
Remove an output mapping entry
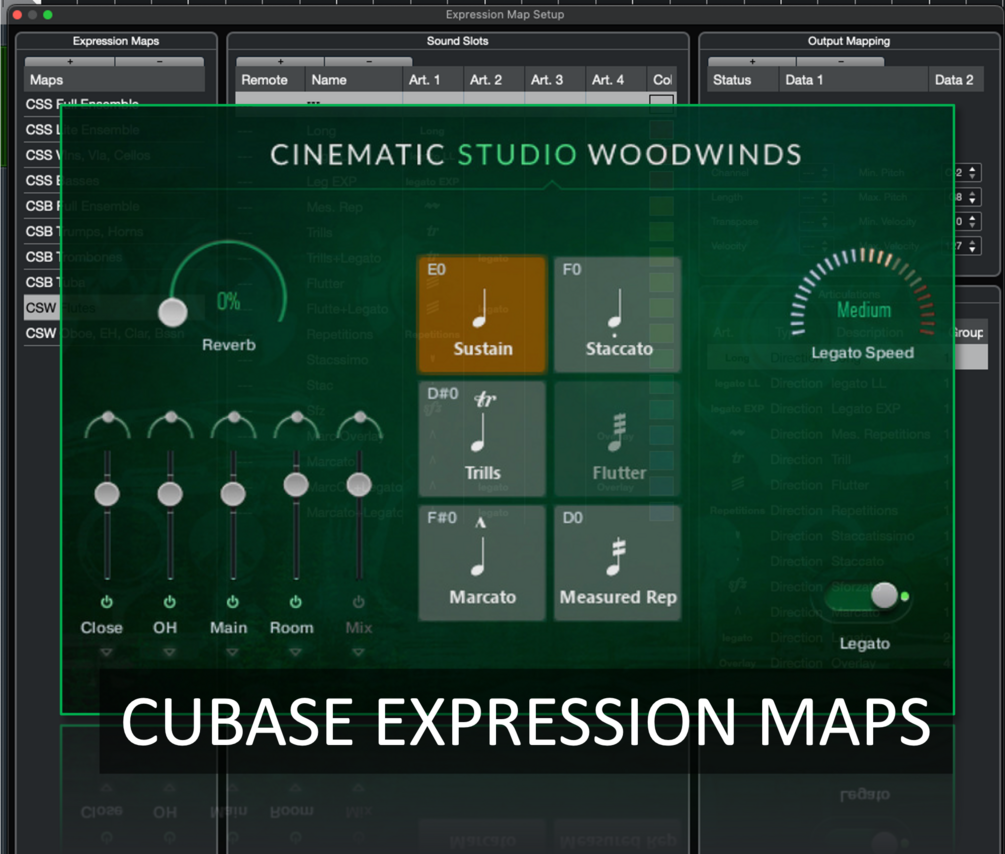[x=840, y=62]
